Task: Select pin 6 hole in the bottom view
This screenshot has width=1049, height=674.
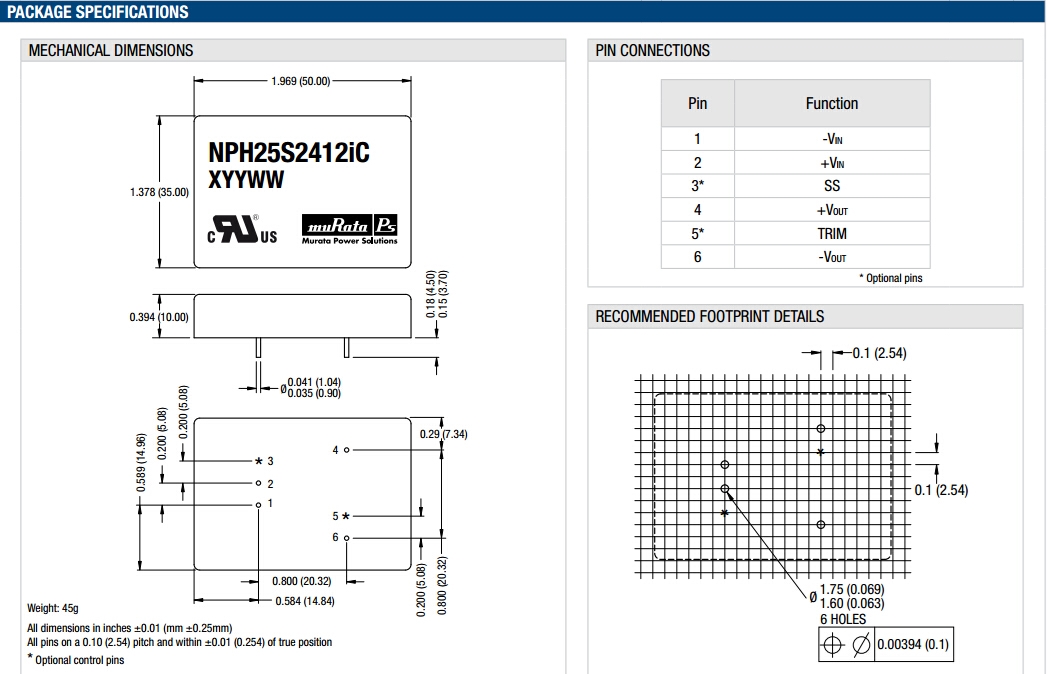Action: coord(347,538)
